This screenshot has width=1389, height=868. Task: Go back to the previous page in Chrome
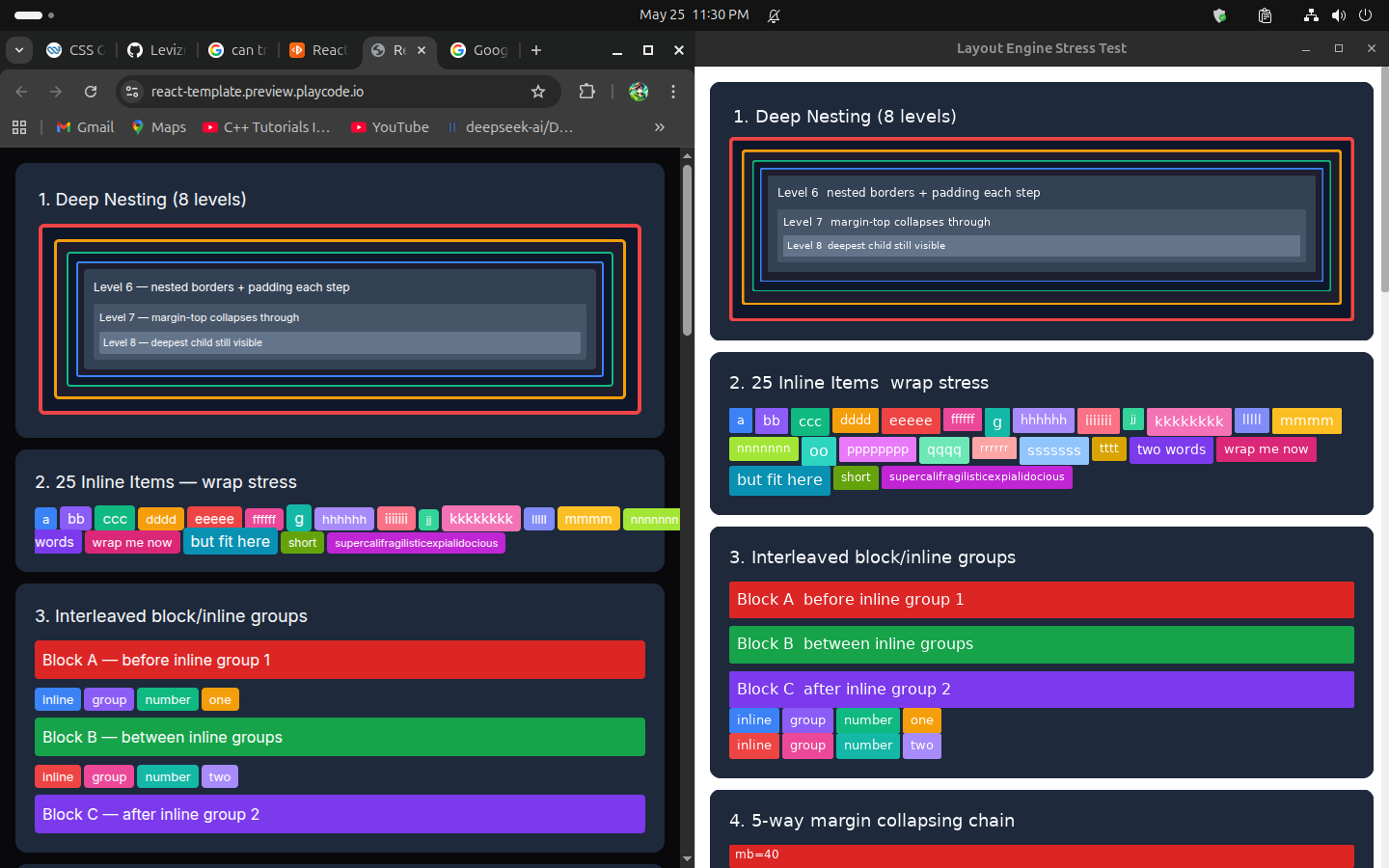click(x=21, y=92)
